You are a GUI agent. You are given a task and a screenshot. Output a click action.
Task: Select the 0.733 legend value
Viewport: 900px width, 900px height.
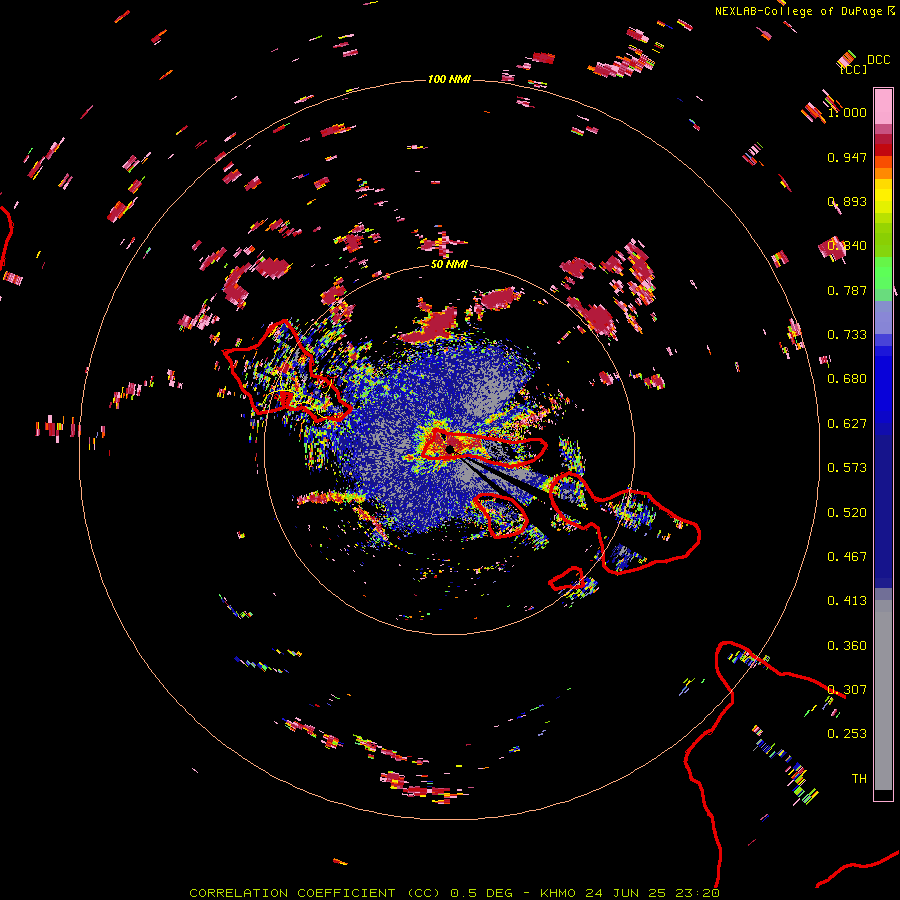coord(847,335)
